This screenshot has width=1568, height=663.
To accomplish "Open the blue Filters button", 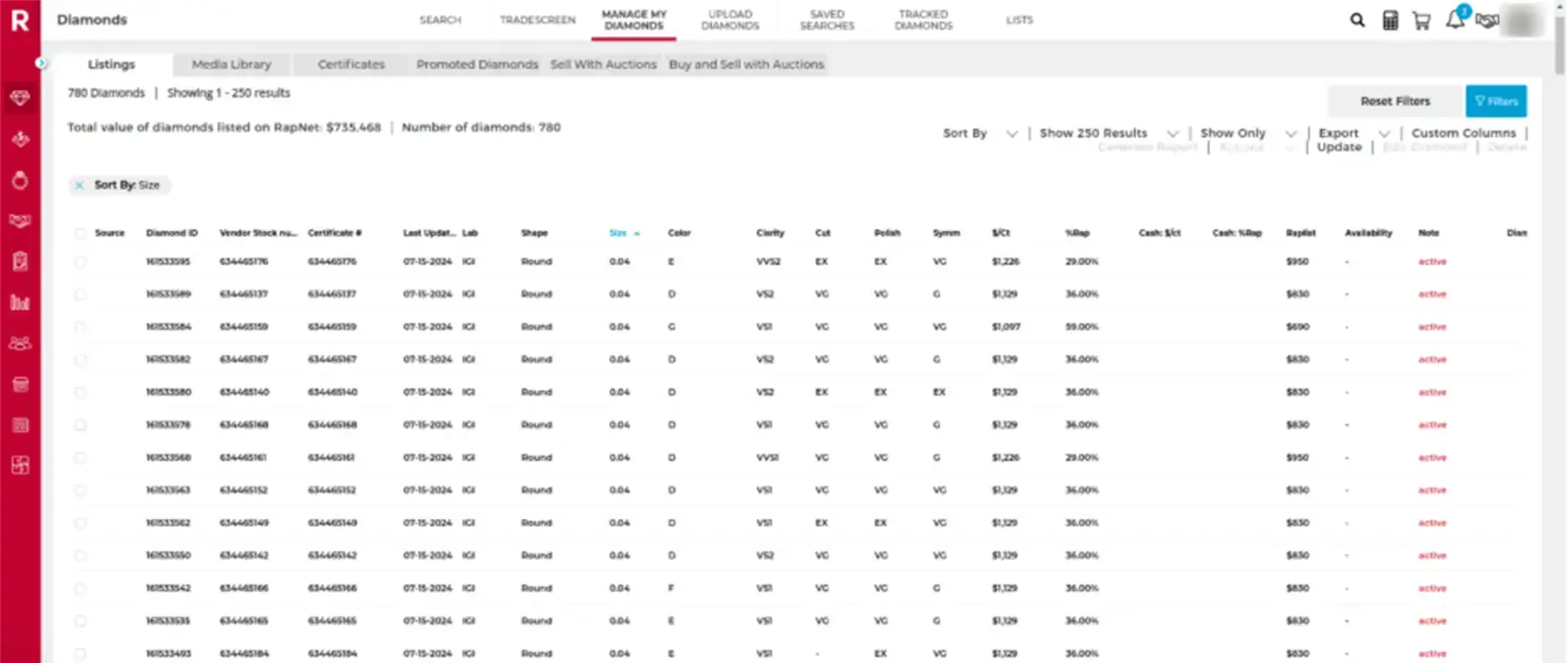I will tap(1496, 101).
